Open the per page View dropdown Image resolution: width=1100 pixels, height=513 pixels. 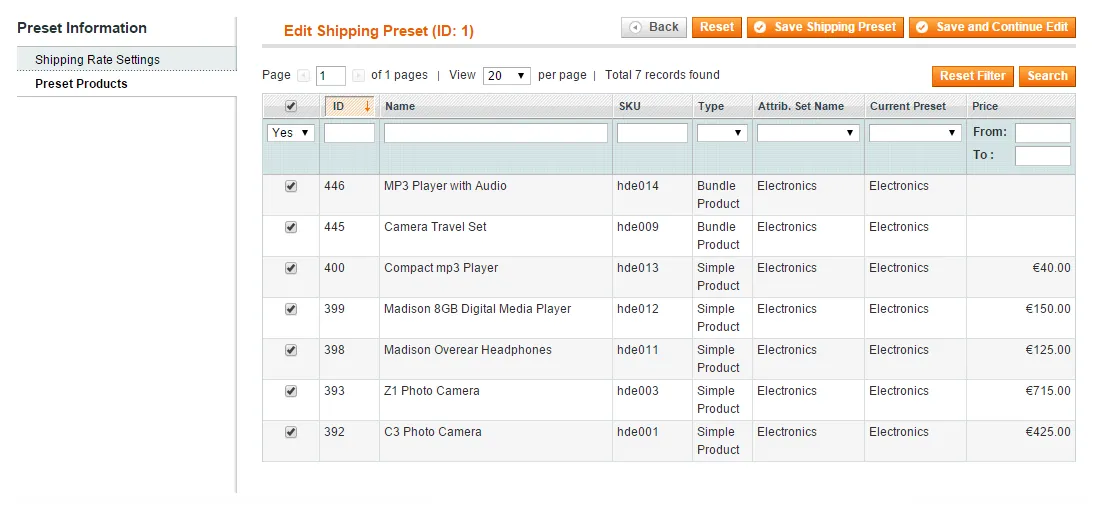(507, 75)
